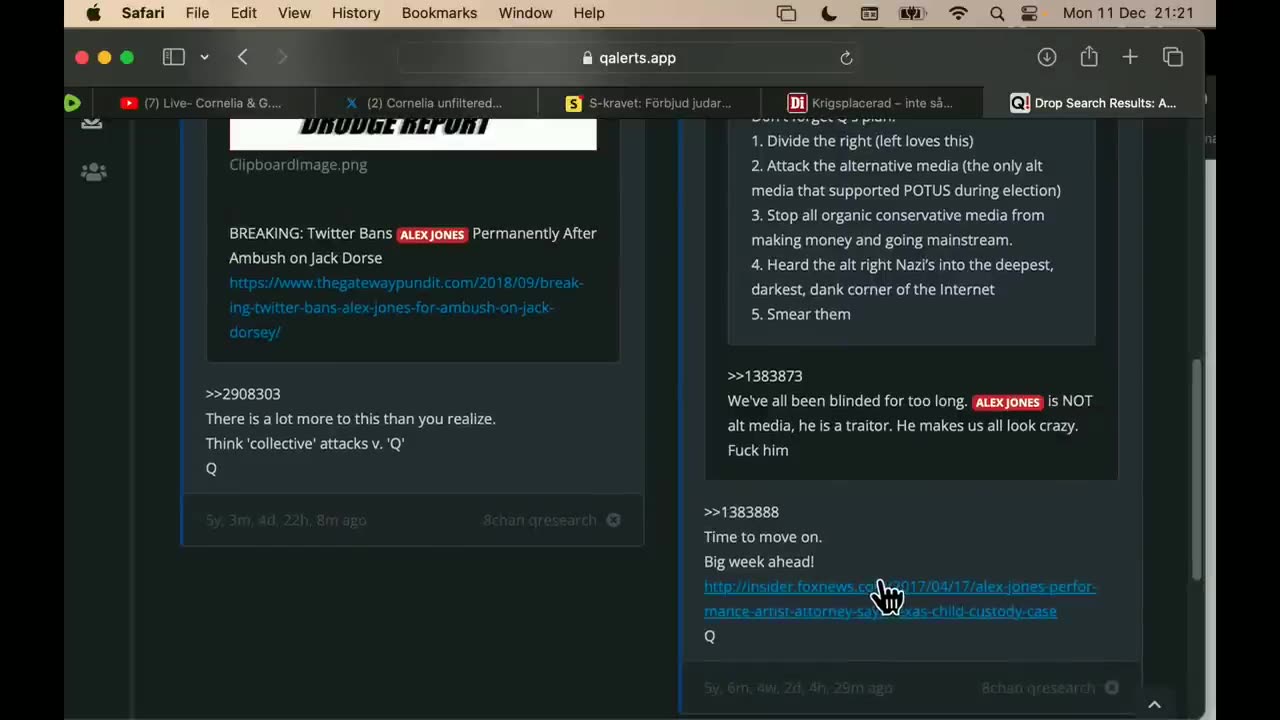Click ClipboardImage.png filename

pos(298,164)
